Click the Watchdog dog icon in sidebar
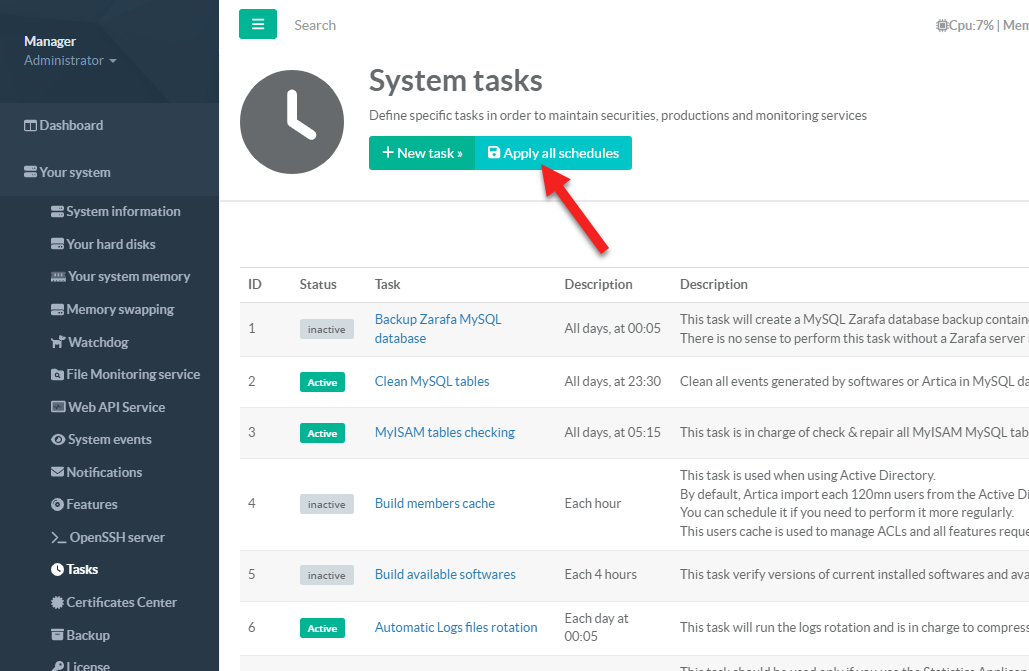Screen dimensions: 1029x671 pyautogui.click(x=58, y=342)
